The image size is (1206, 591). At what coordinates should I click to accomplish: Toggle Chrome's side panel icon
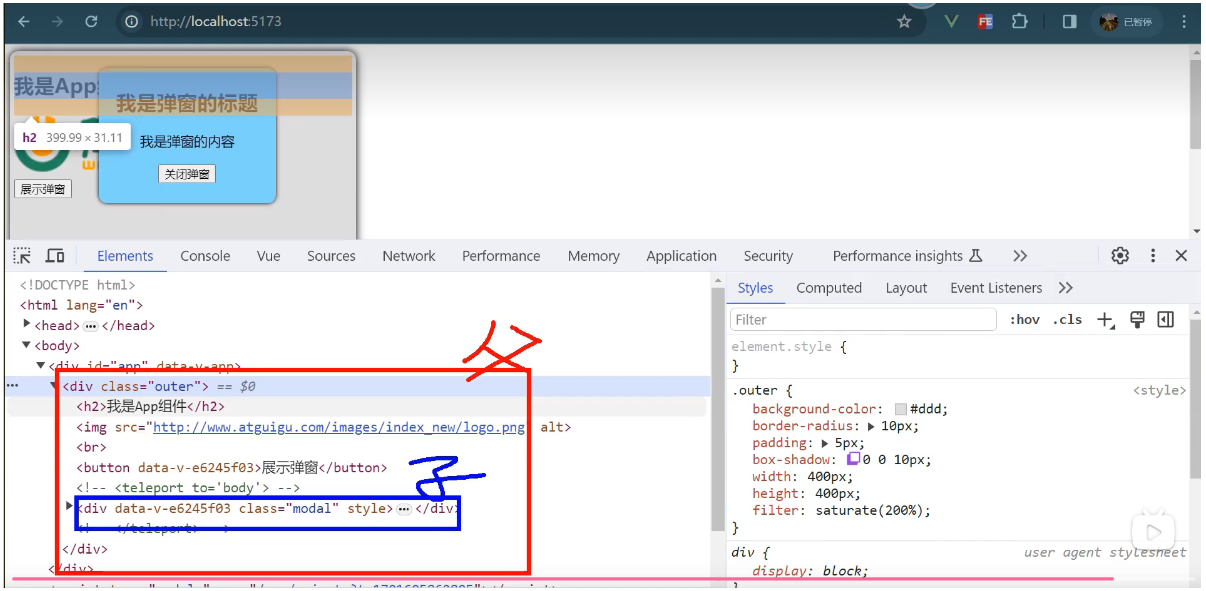point(1069,21)
